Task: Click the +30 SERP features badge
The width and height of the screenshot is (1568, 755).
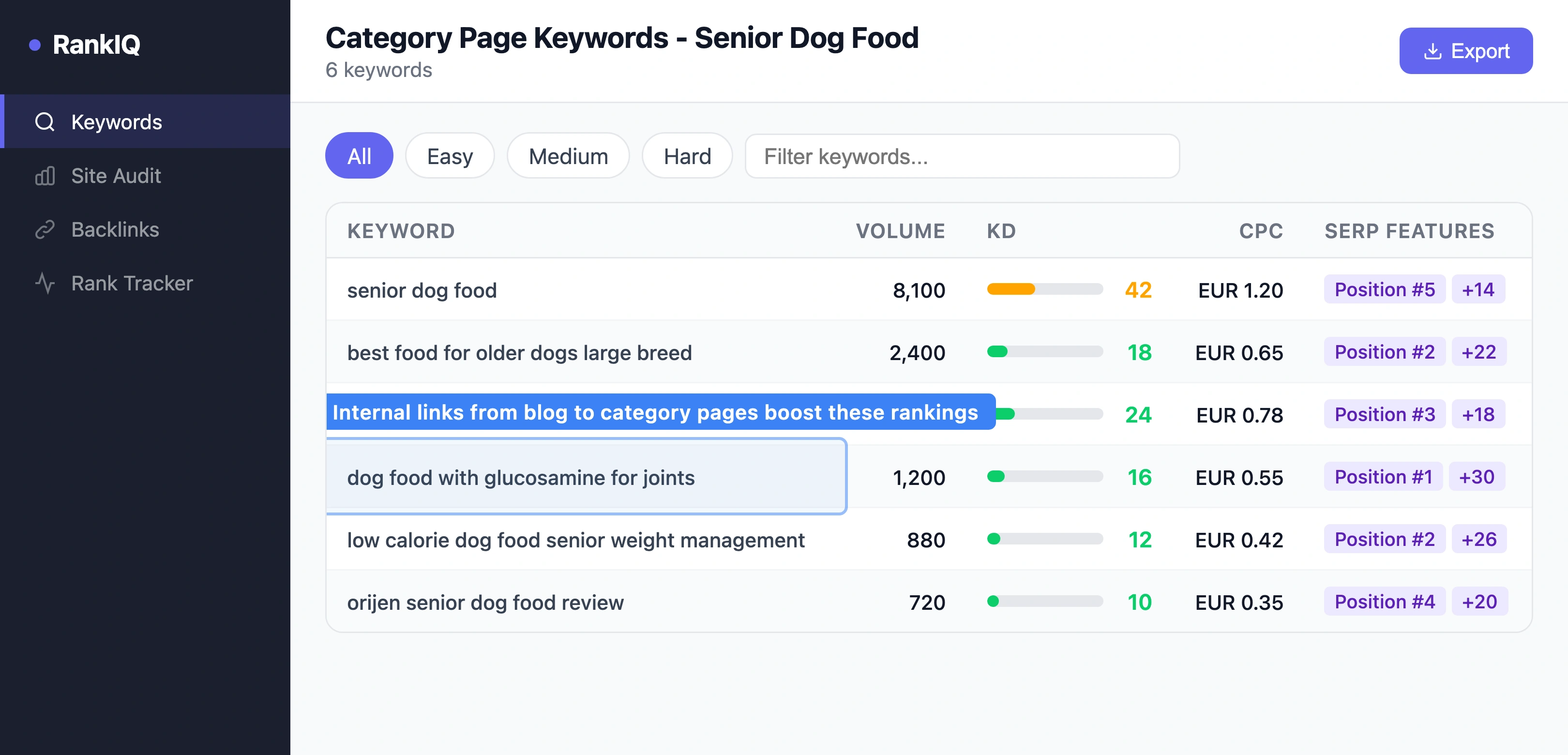Action: [x=1478, y=477]
